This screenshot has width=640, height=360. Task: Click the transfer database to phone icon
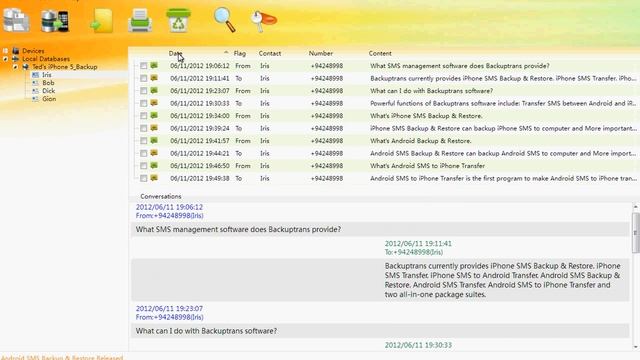55,21
